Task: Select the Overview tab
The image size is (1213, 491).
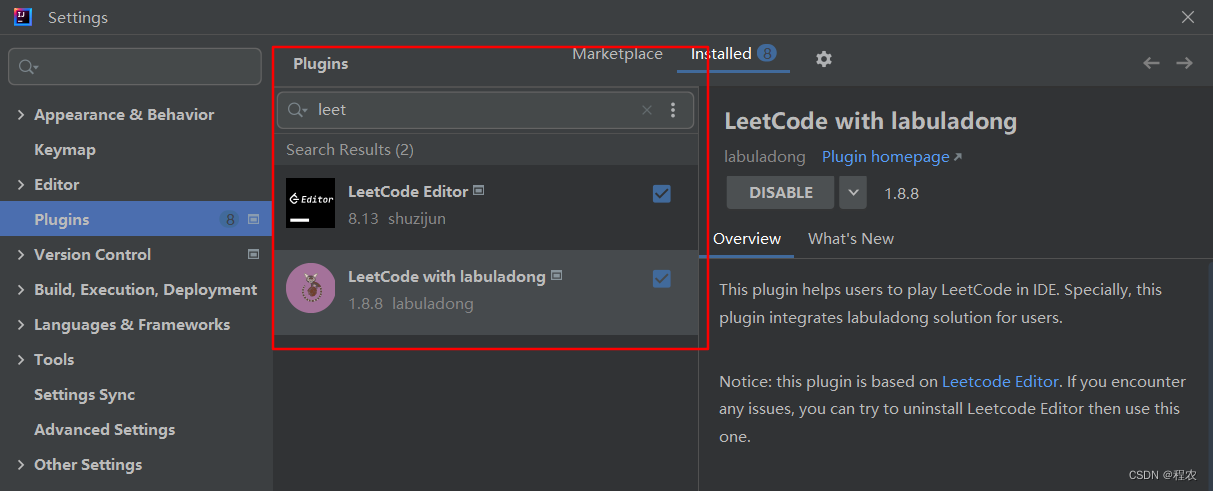Action: 747,238
